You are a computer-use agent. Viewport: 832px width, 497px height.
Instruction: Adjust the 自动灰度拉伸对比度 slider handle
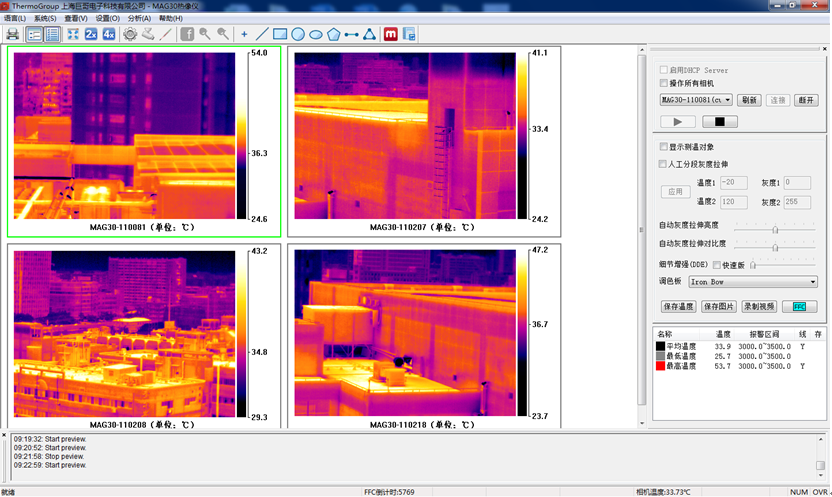775,248
